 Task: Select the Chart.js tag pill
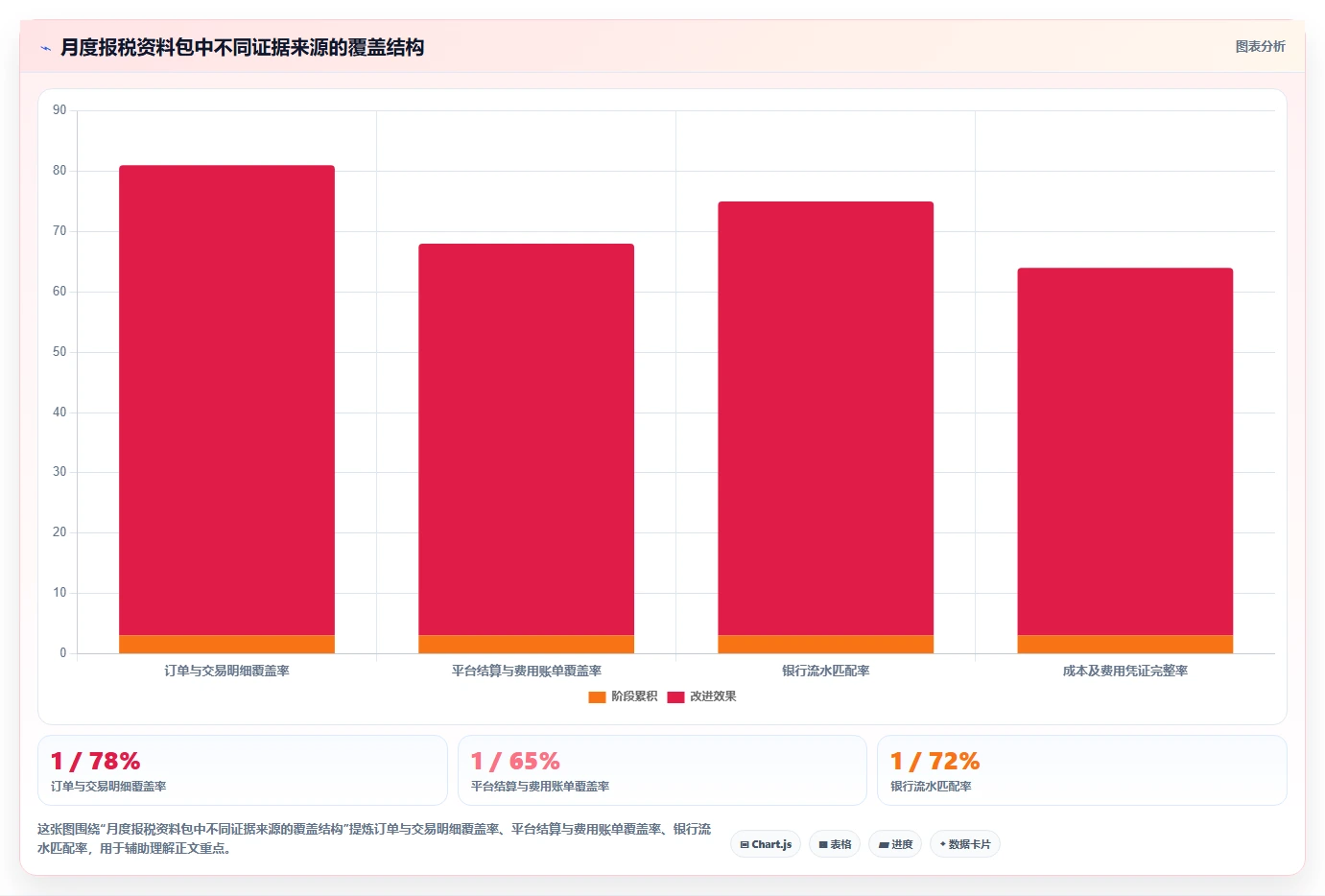[x=766, y=844]
